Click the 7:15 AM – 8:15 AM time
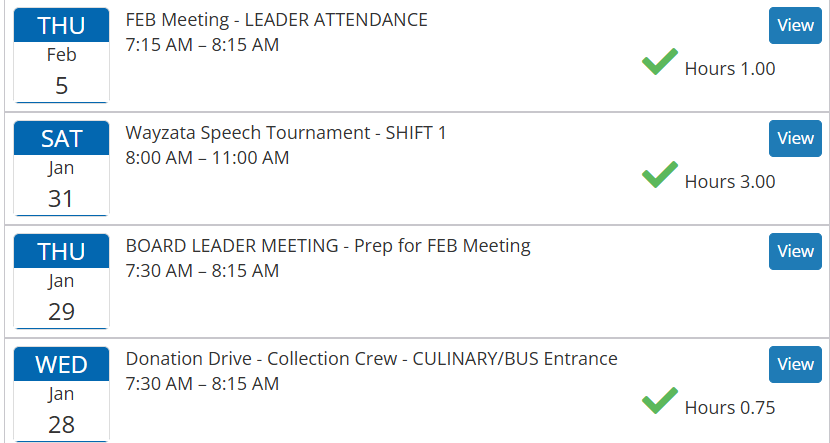 [202, 45]
